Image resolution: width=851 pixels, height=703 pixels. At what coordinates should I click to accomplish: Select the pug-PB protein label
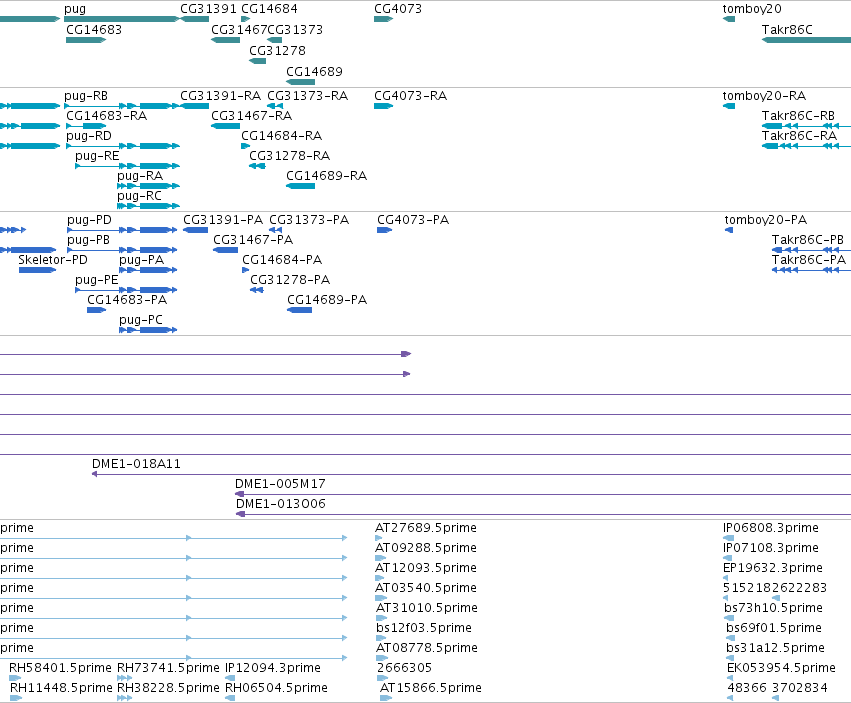click(88, 240)
